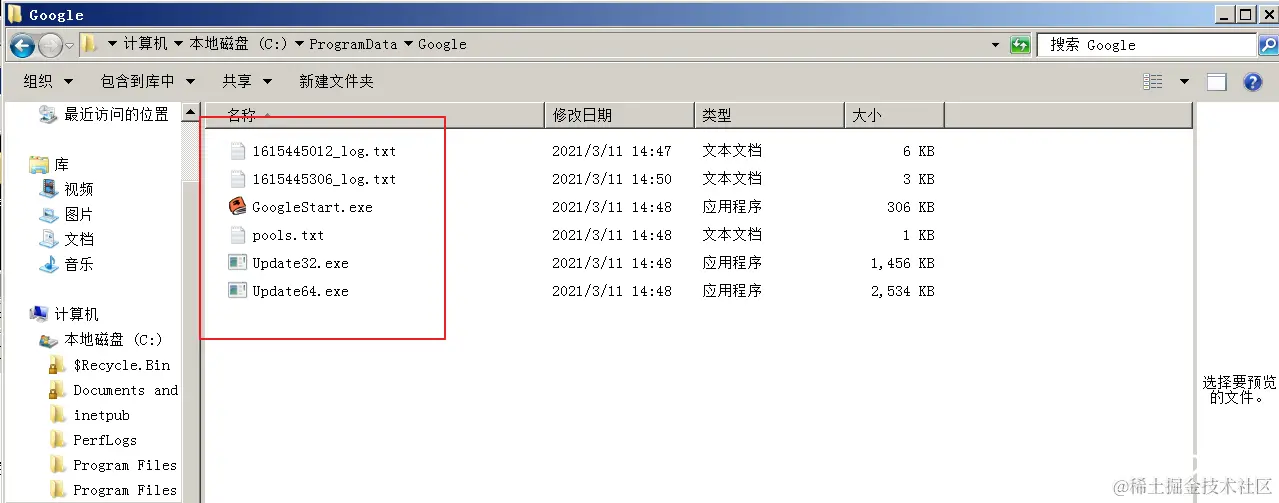Select 最近访问的位置 in the navigation pane

(117, 115)
